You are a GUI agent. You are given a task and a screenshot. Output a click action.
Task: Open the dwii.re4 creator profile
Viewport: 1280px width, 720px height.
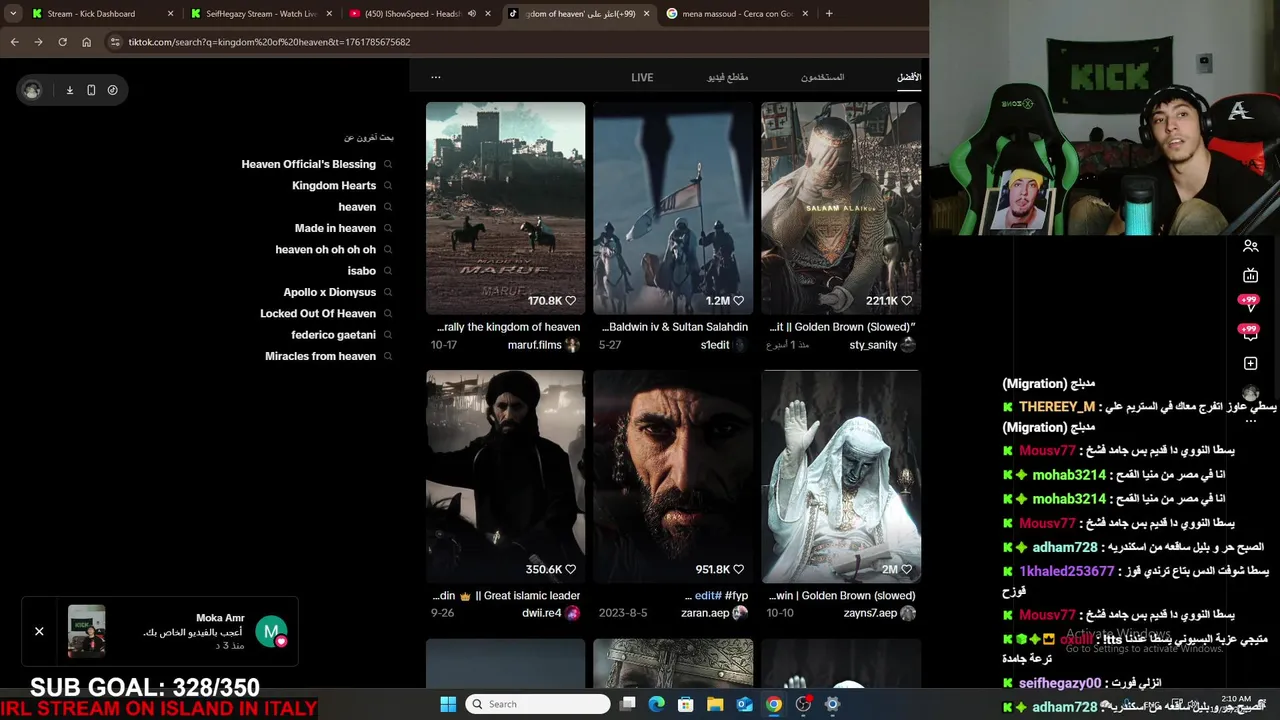tap(551, 613)
